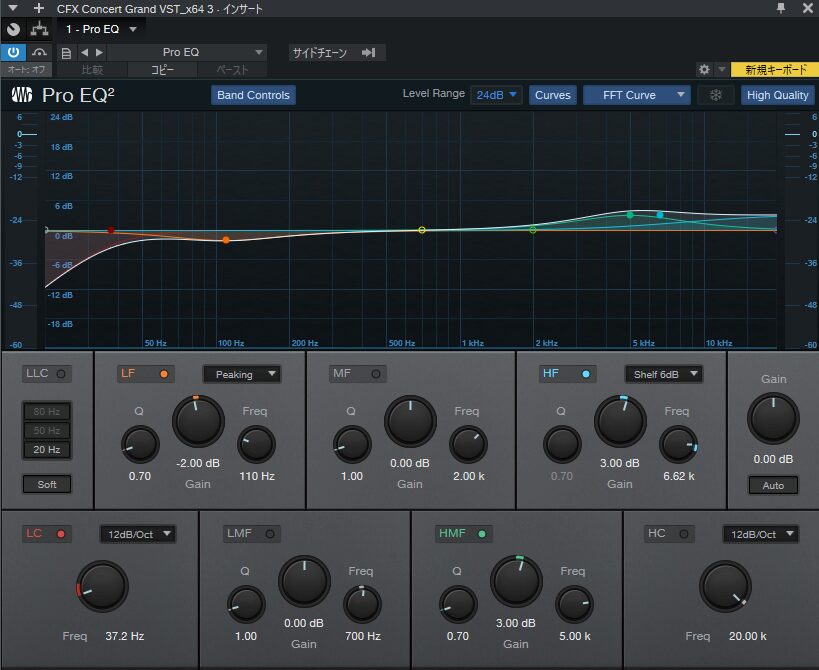The image size is (819, 670).
Task: Open the LC 12dB/Oct slope dropdown
Action: coord(138,534)
